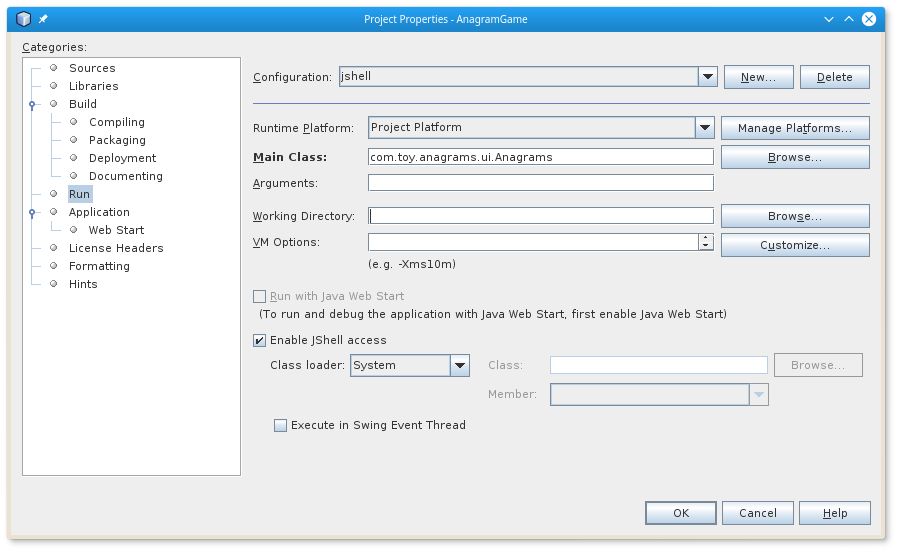Click the Libraries node bullet icon
898x552 pixels.
click(x=54, y=86)
